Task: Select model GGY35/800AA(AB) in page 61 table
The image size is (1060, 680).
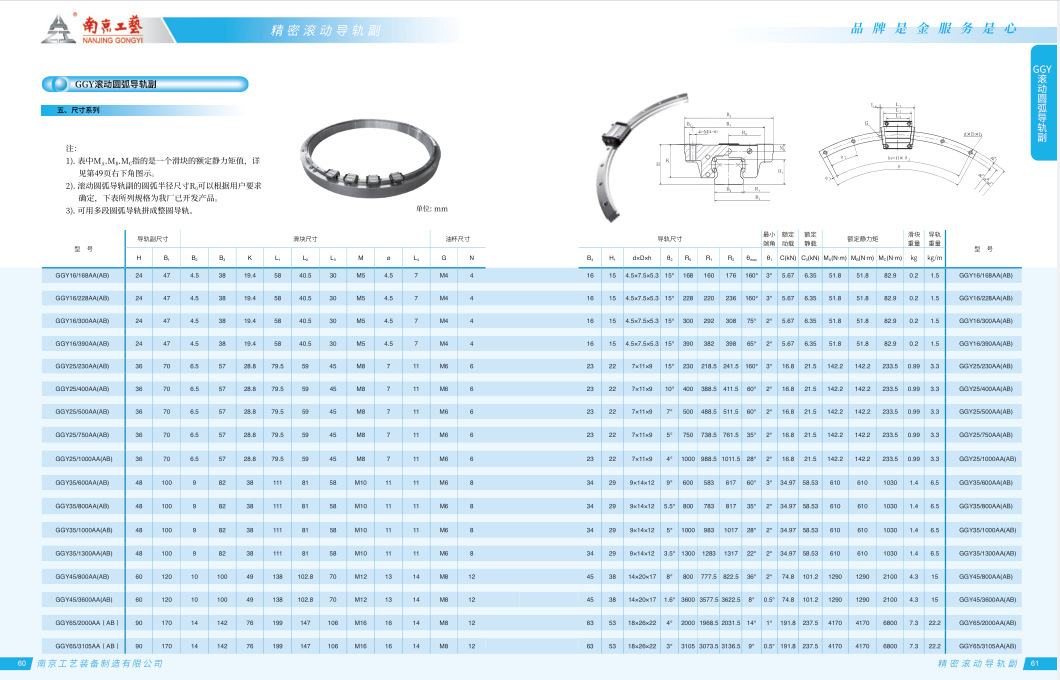Action: 986,506
